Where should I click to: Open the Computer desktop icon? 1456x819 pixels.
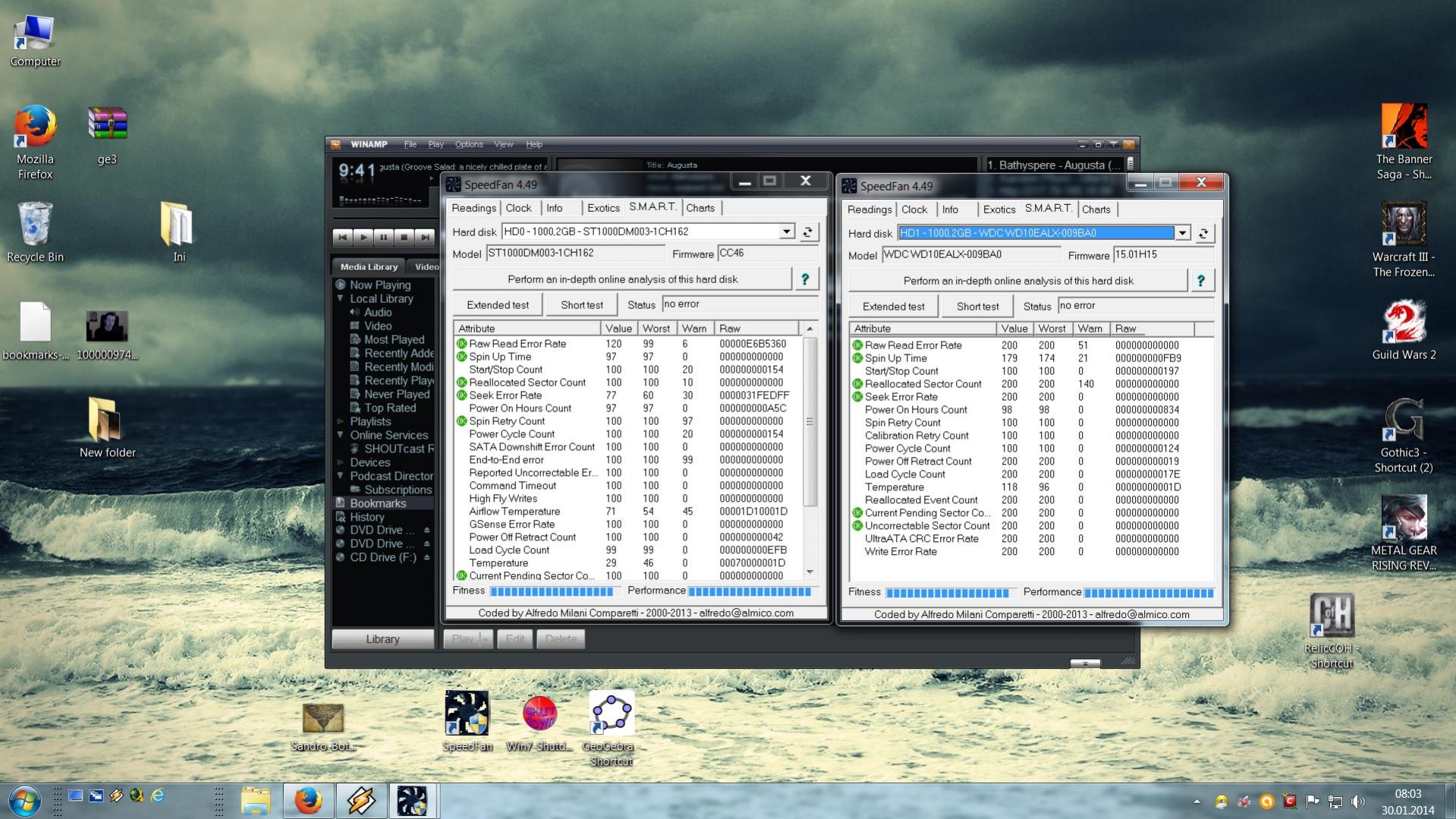pyautogui.click(x=35, y=39)
